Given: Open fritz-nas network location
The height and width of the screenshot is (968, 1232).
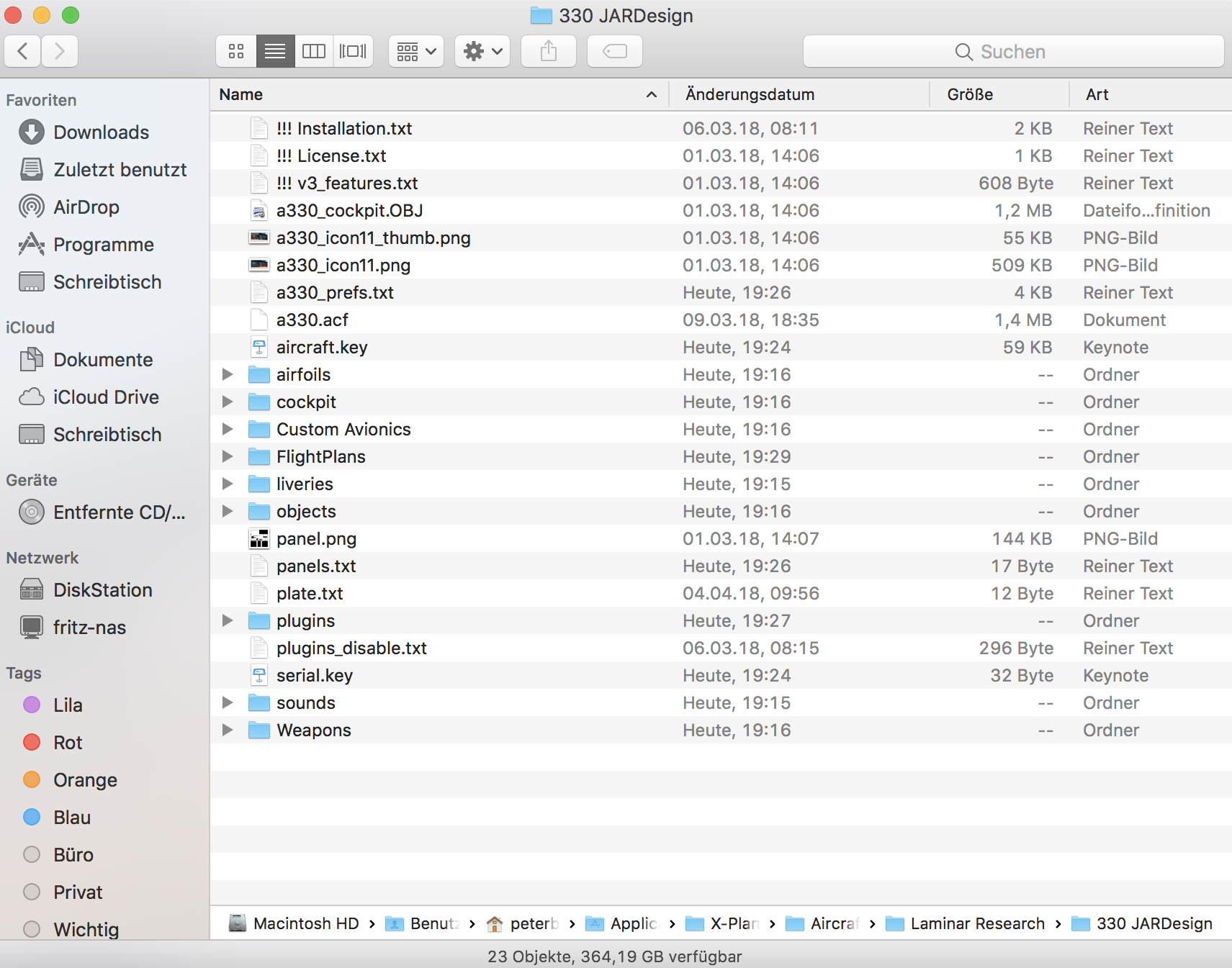Looking at the screenshot, I should point(73,628).
